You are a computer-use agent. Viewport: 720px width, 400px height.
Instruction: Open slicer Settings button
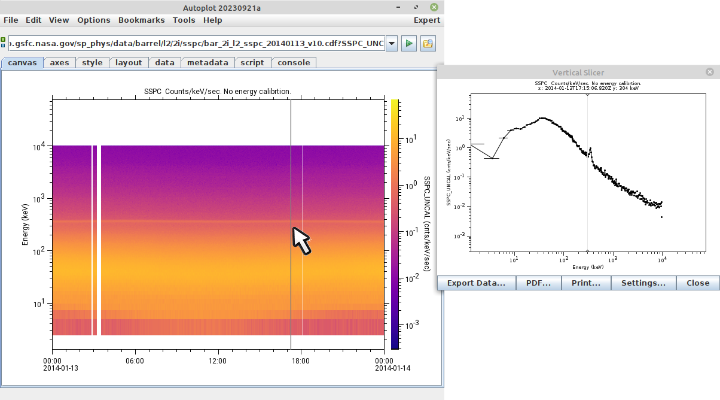[x=643, y=283]
